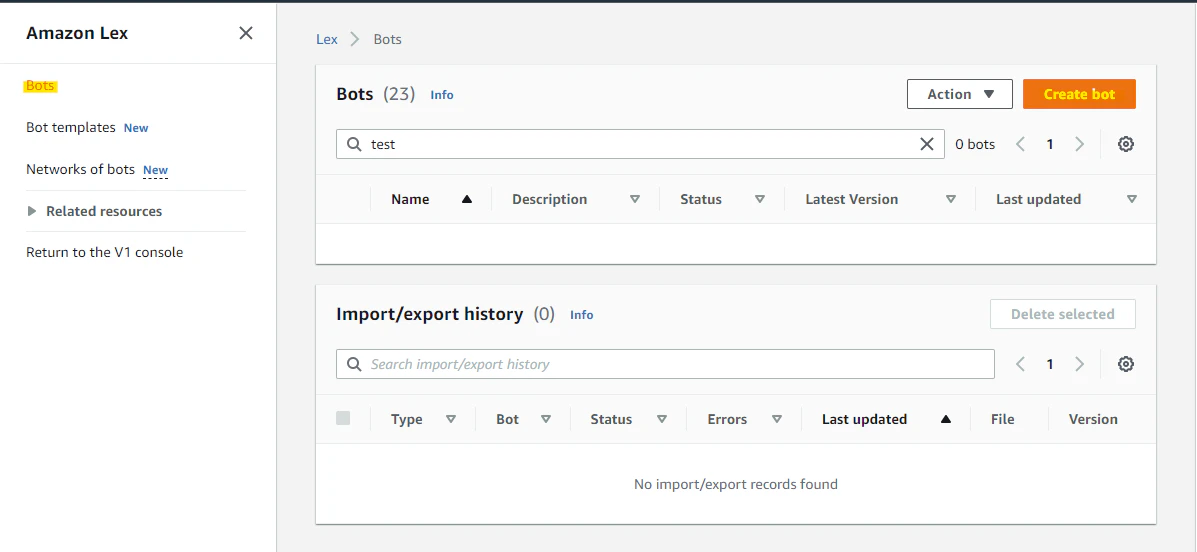The image size is (1197, 552).
Task: Open Bot templates in the sidebar
Action: click(70, 128)
